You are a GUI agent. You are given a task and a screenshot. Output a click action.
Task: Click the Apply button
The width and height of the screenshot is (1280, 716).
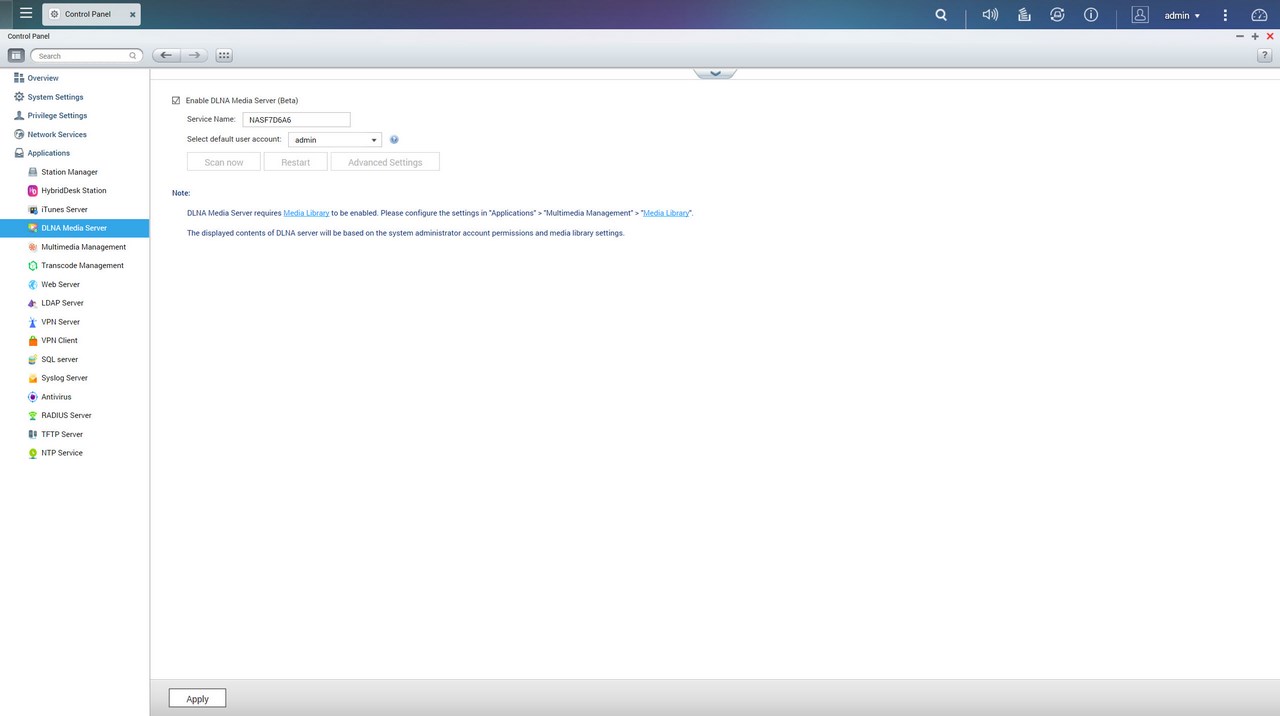coord(197,698)
